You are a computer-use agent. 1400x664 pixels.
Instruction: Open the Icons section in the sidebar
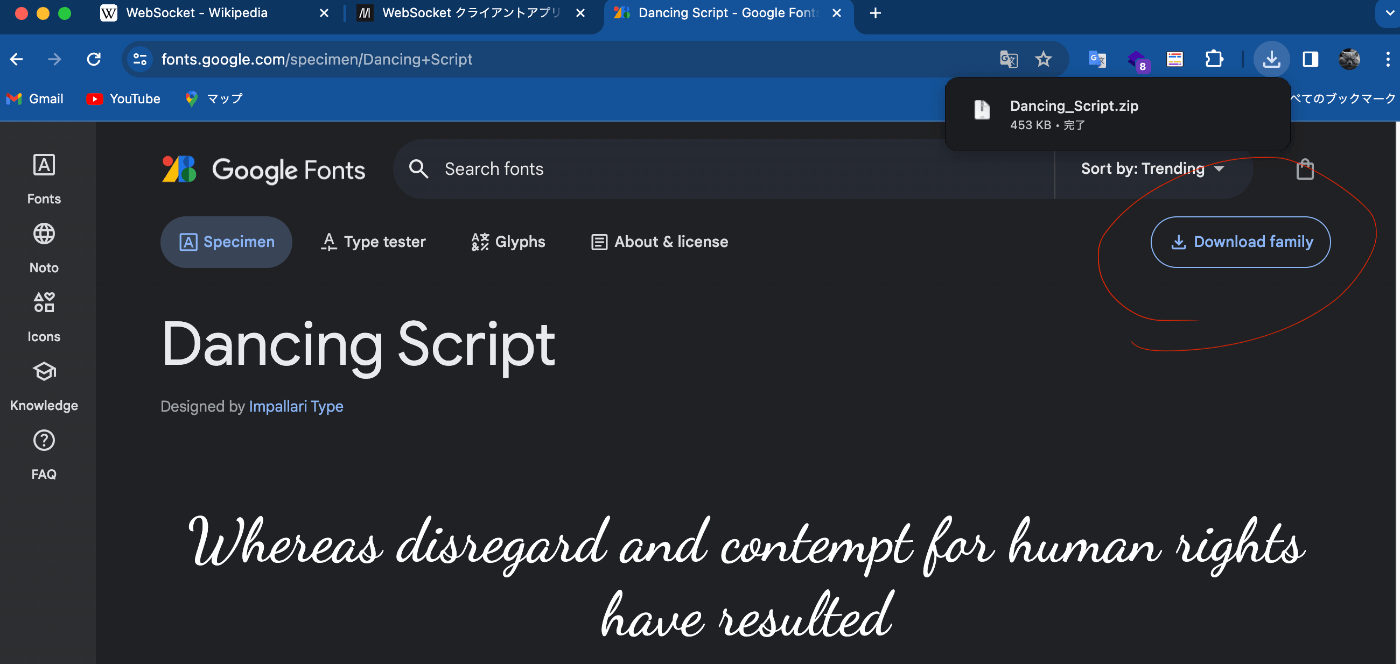pyautogui.click(x=44, y=317)
